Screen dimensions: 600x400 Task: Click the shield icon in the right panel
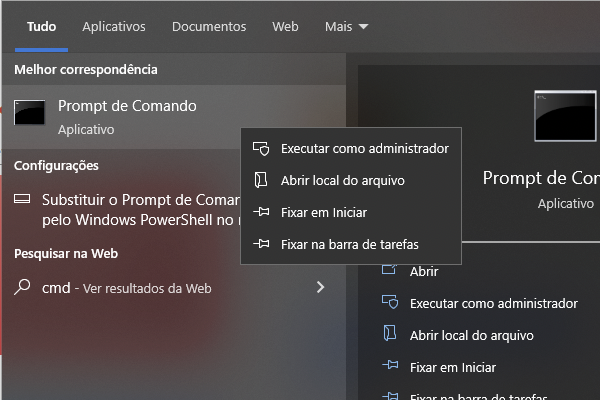point(390,302)
